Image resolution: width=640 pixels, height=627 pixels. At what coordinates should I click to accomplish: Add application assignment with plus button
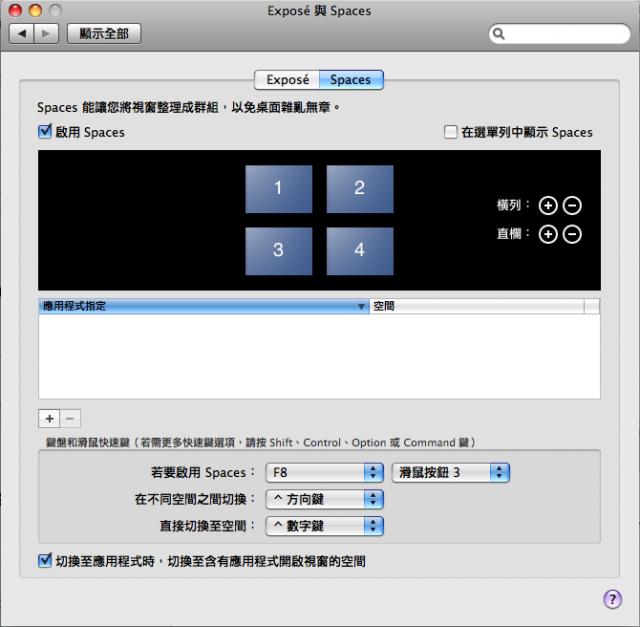pos(49,418)
